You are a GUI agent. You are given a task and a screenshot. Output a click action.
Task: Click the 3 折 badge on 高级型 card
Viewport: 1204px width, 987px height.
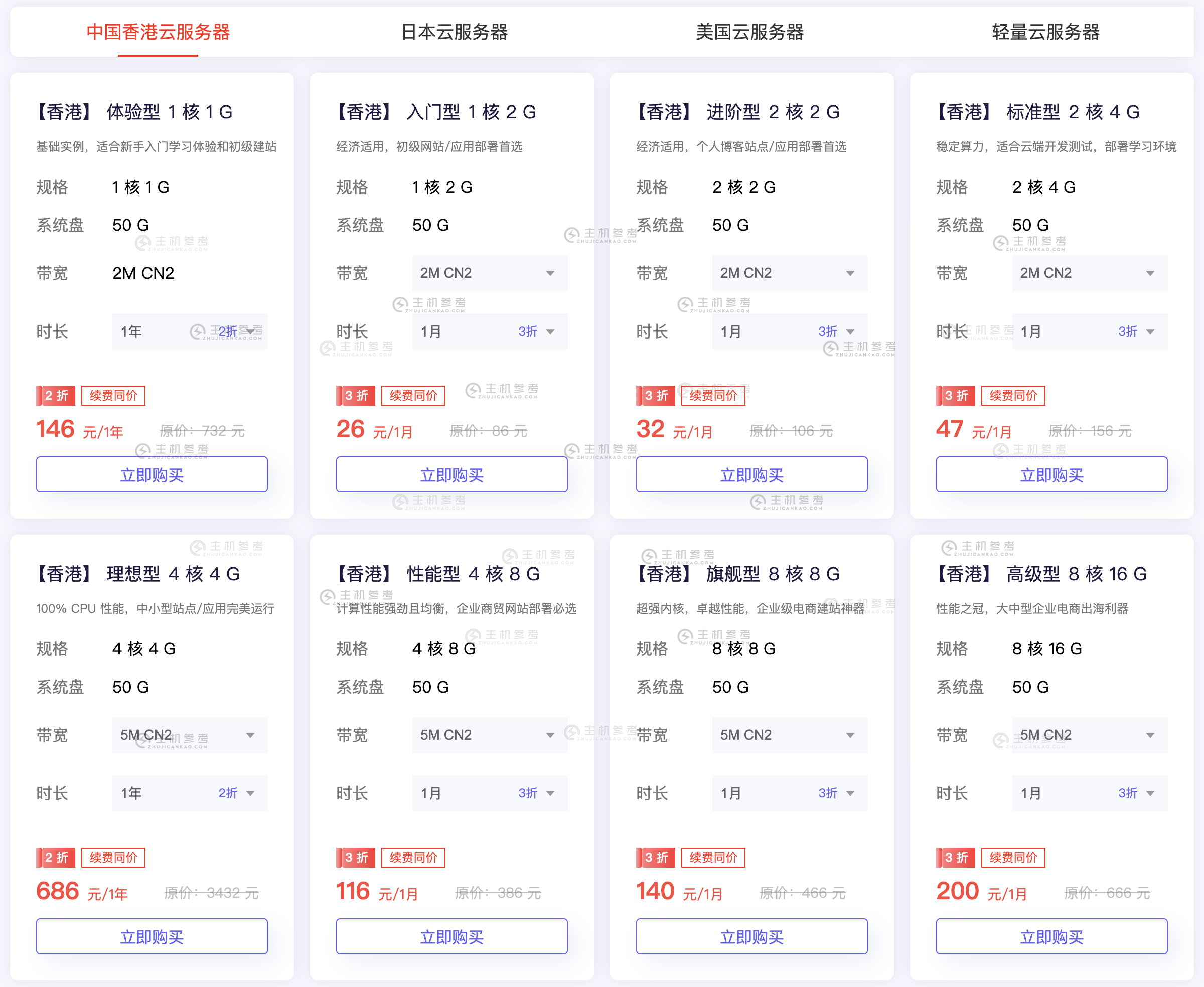tap(956, 858)
